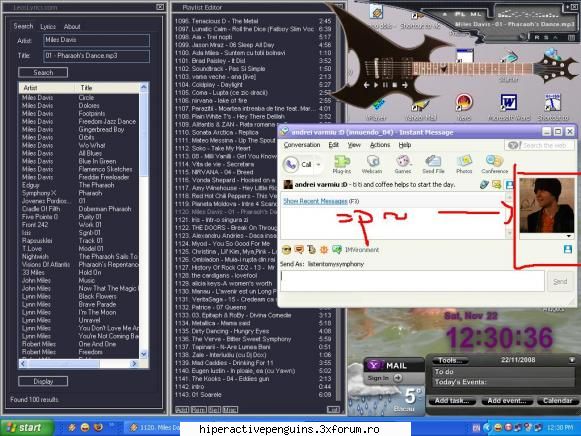The width and height of the screenshot is (581, 436).
Task: Click the Display button
Action: [43, 381]
